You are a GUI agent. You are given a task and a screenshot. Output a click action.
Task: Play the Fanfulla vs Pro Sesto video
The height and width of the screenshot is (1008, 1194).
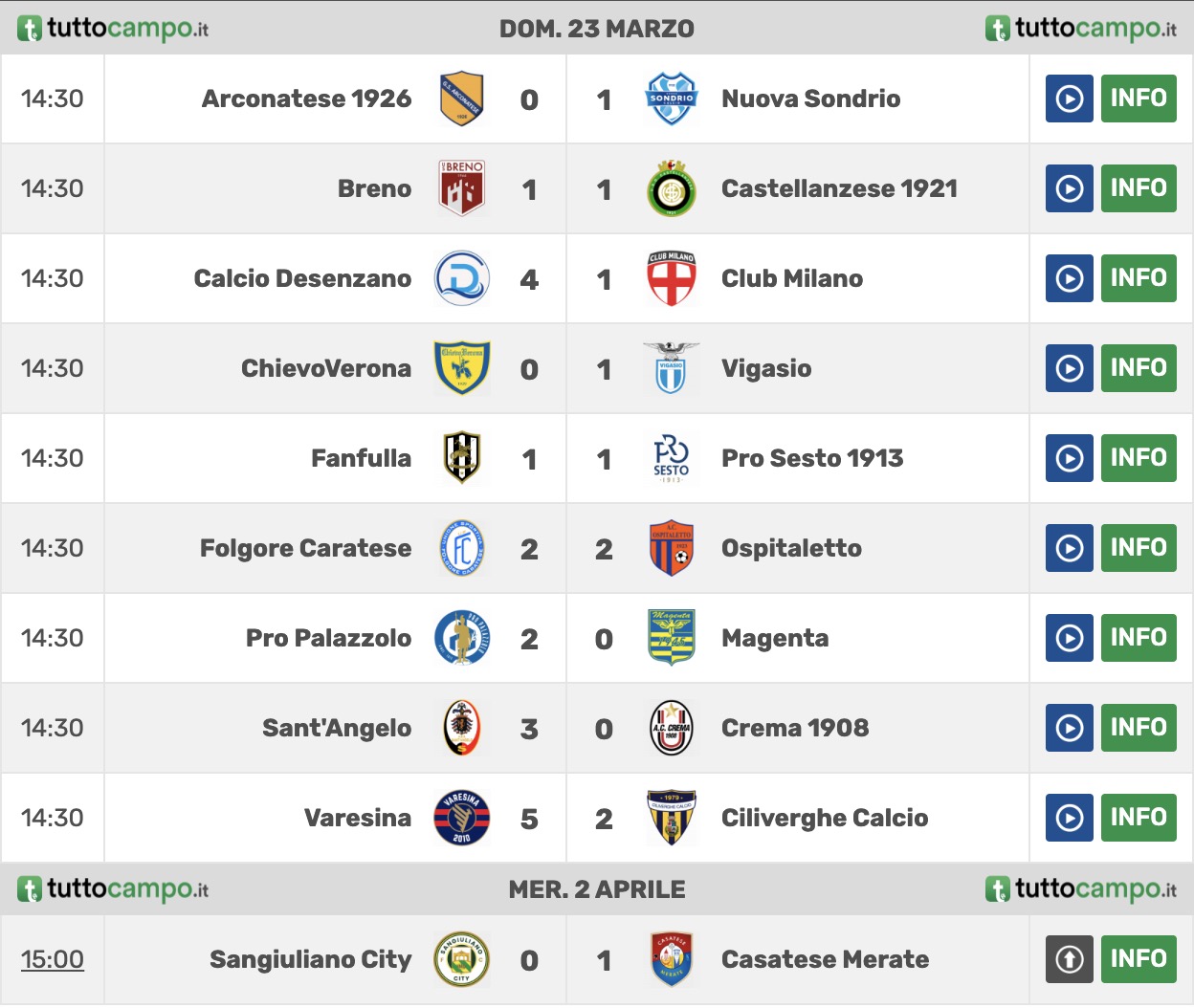(x=1069, y=458)
